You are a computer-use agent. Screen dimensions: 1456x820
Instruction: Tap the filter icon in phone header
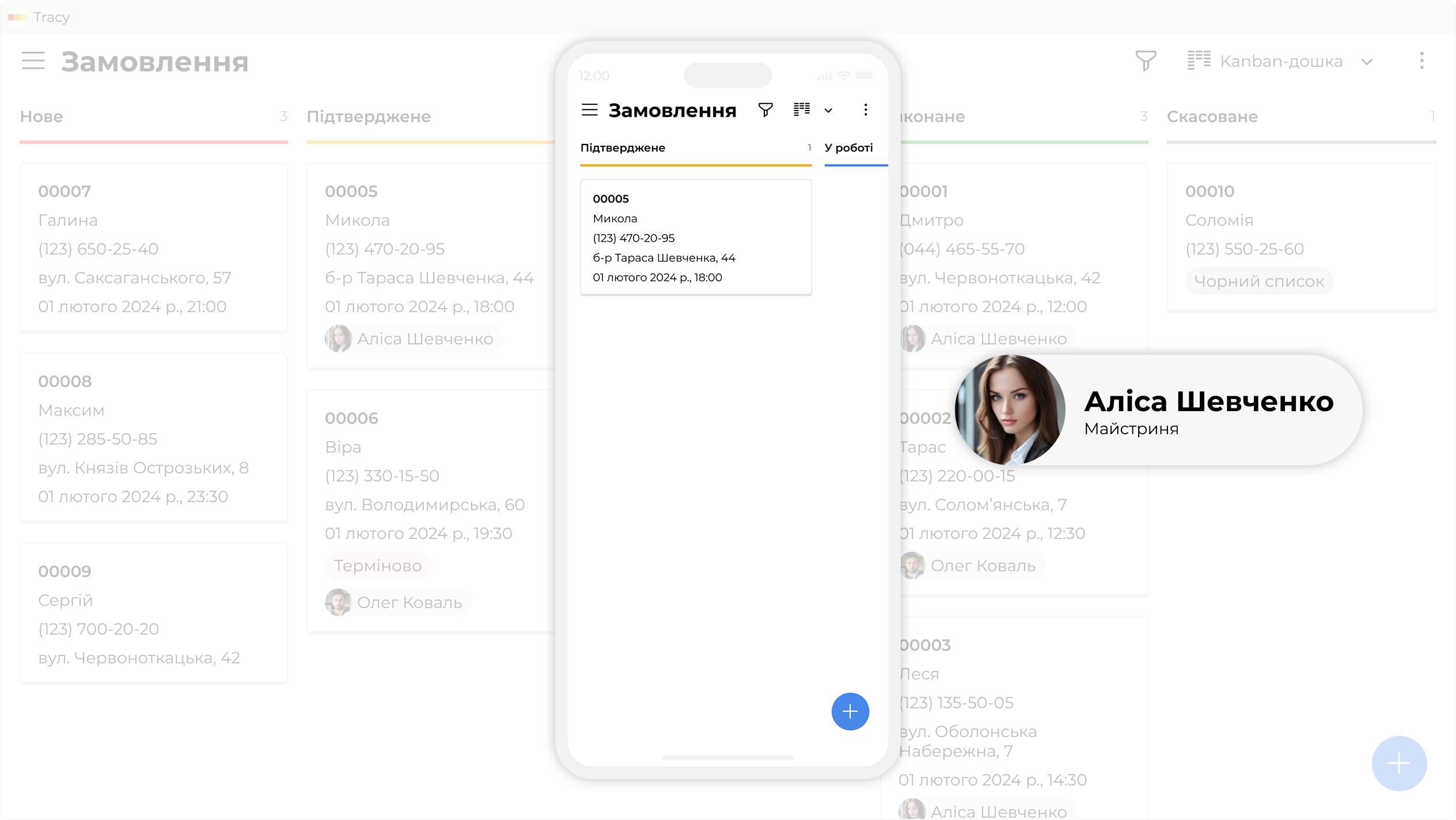(765, 110)
